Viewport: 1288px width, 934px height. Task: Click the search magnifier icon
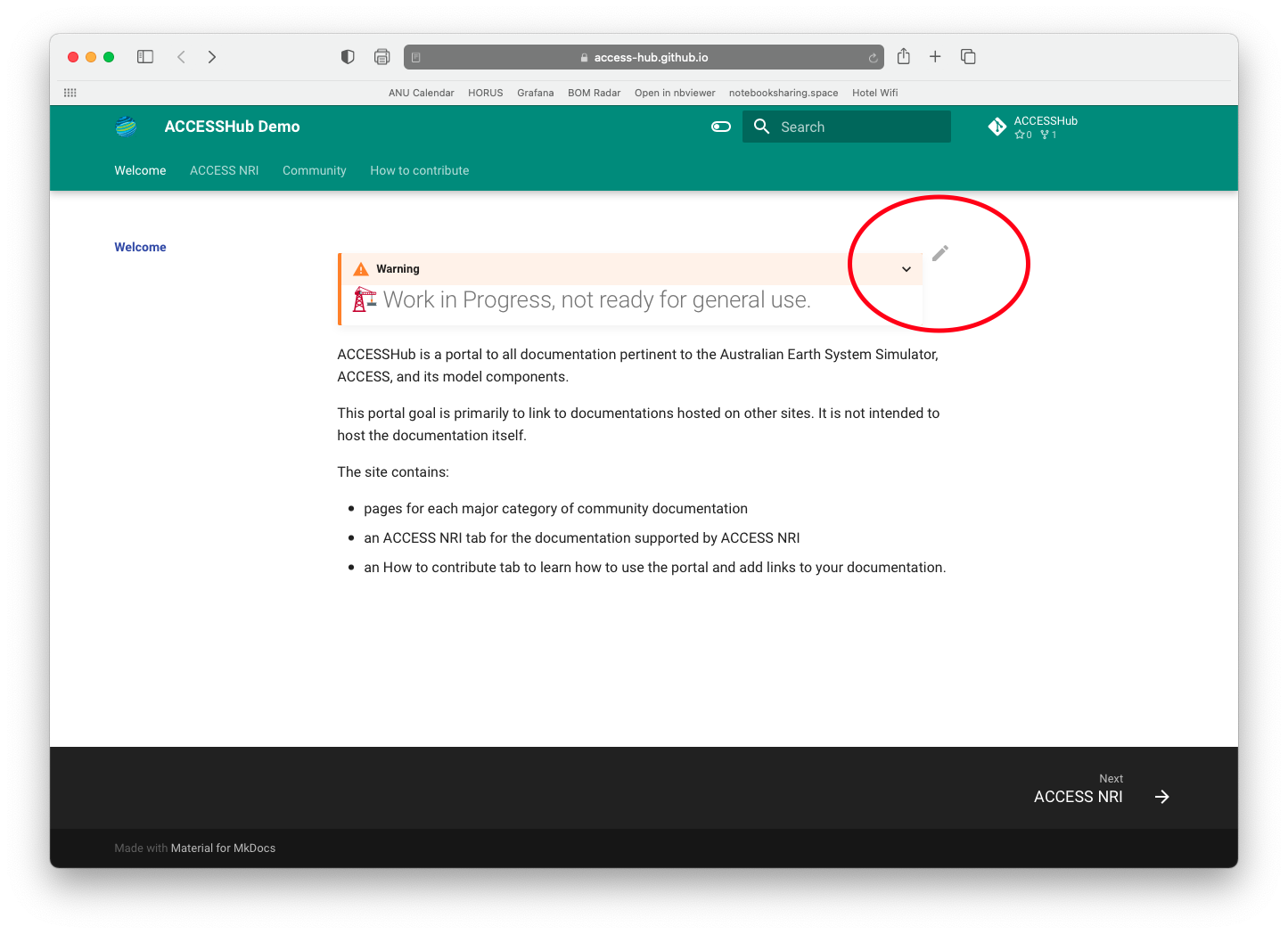761,126
